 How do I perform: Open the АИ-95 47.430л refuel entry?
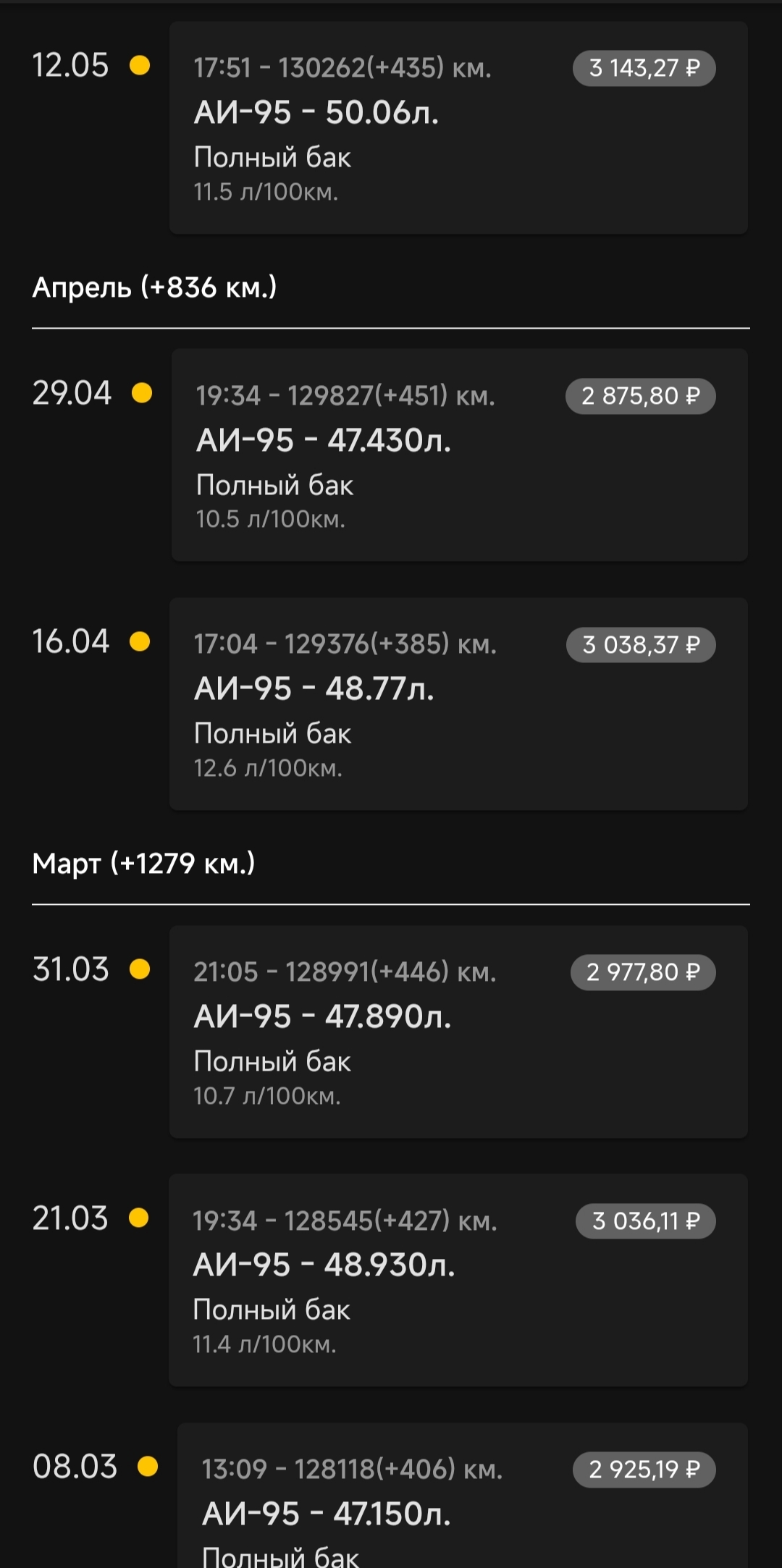point(459,455)
